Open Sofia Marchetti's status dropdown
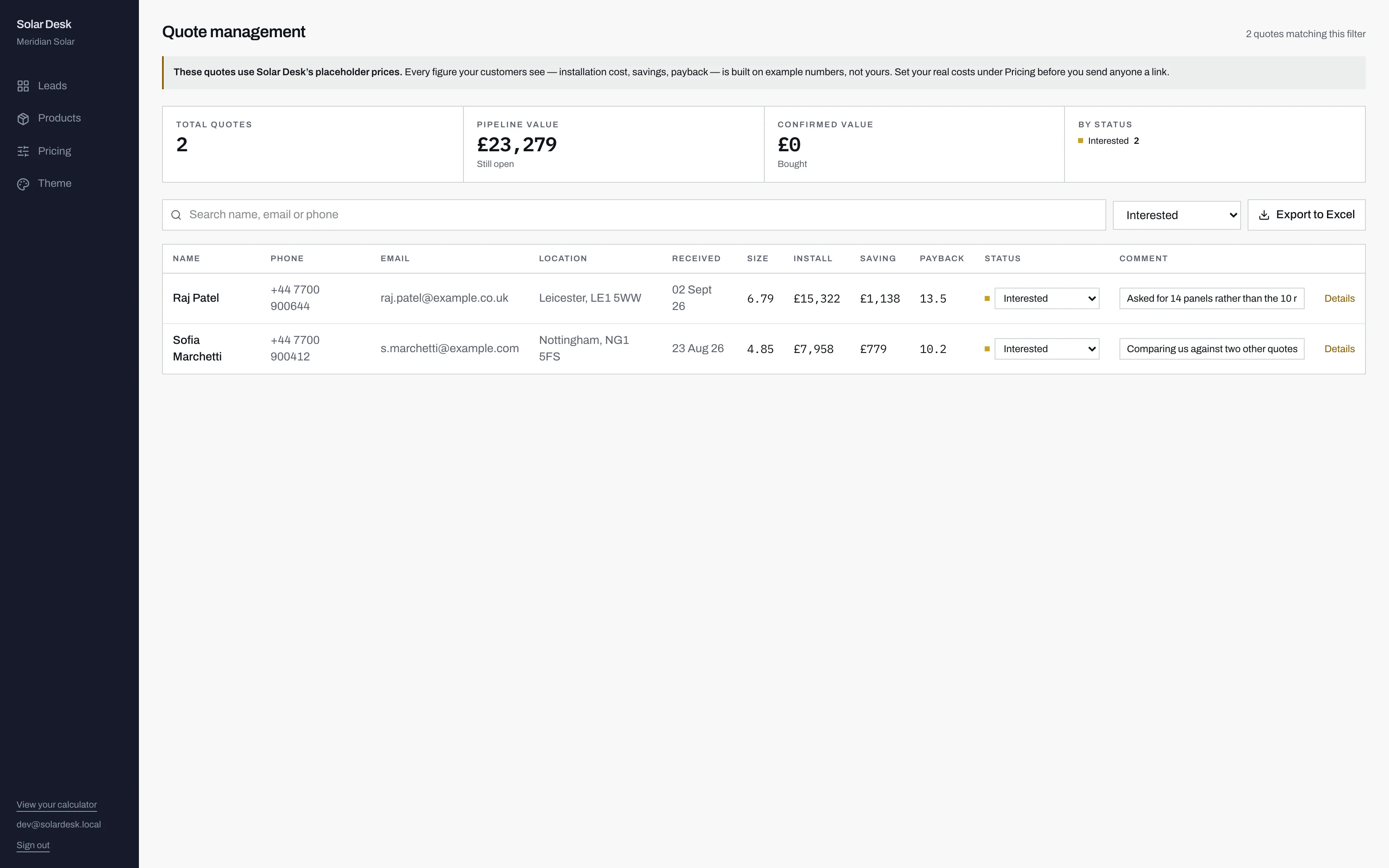The image size is (1389, 868). [1047, 349]
